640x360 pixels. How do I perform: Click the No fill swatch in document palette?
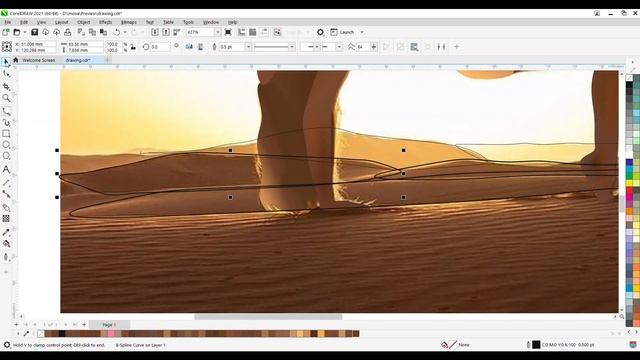pos(40,334)
